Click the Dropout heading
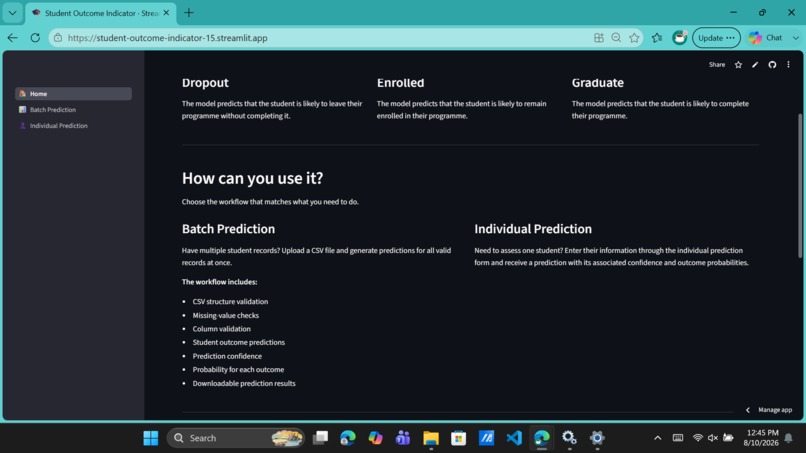 pyautogui.click(x=205, y=83)
